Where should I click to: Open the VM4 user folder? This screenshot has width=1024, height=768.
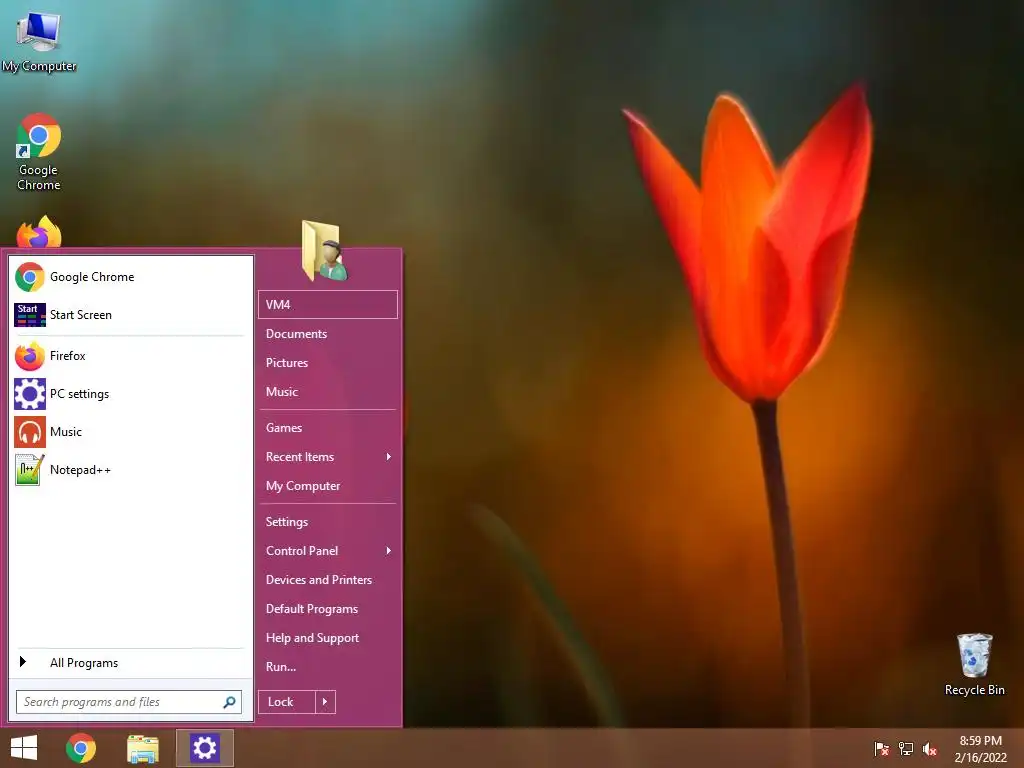tap(328, 304)
